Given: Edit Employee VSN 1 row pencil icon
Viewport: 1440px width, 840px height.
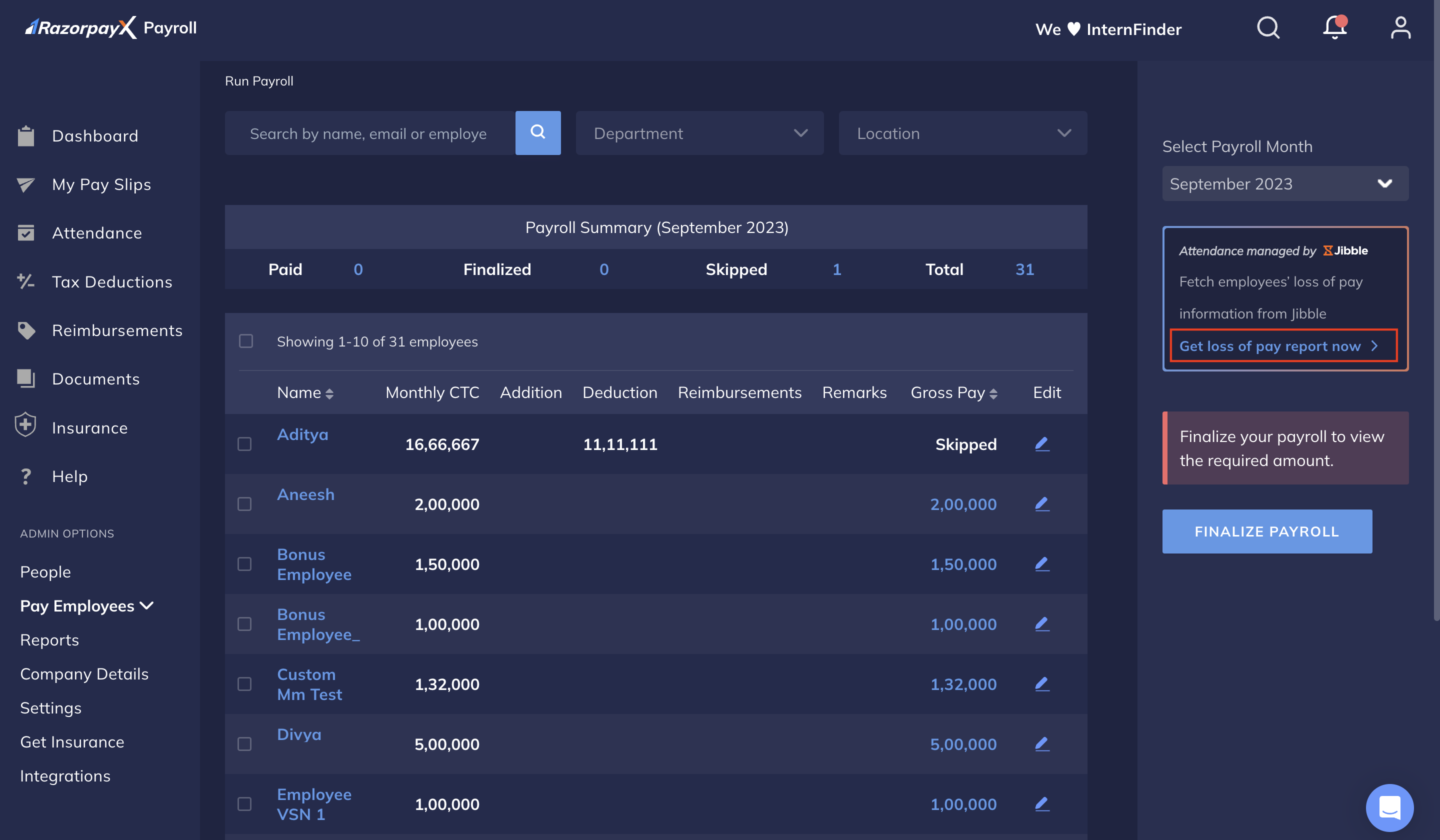Looking at the screenshot, I should 1041,804.
